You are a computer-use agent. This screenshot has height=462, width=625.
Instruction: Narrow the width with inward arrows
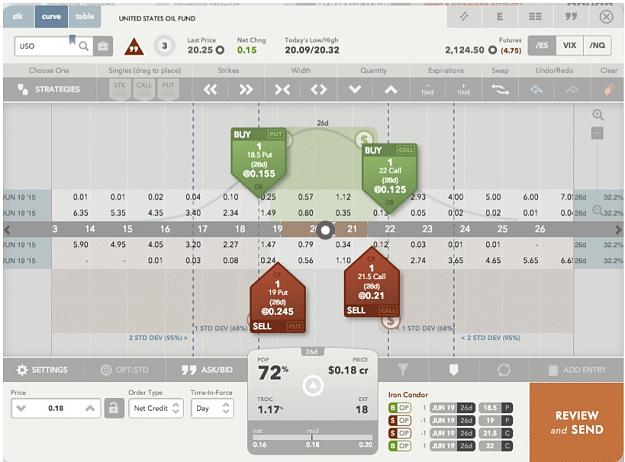click(x=282, y=90)
